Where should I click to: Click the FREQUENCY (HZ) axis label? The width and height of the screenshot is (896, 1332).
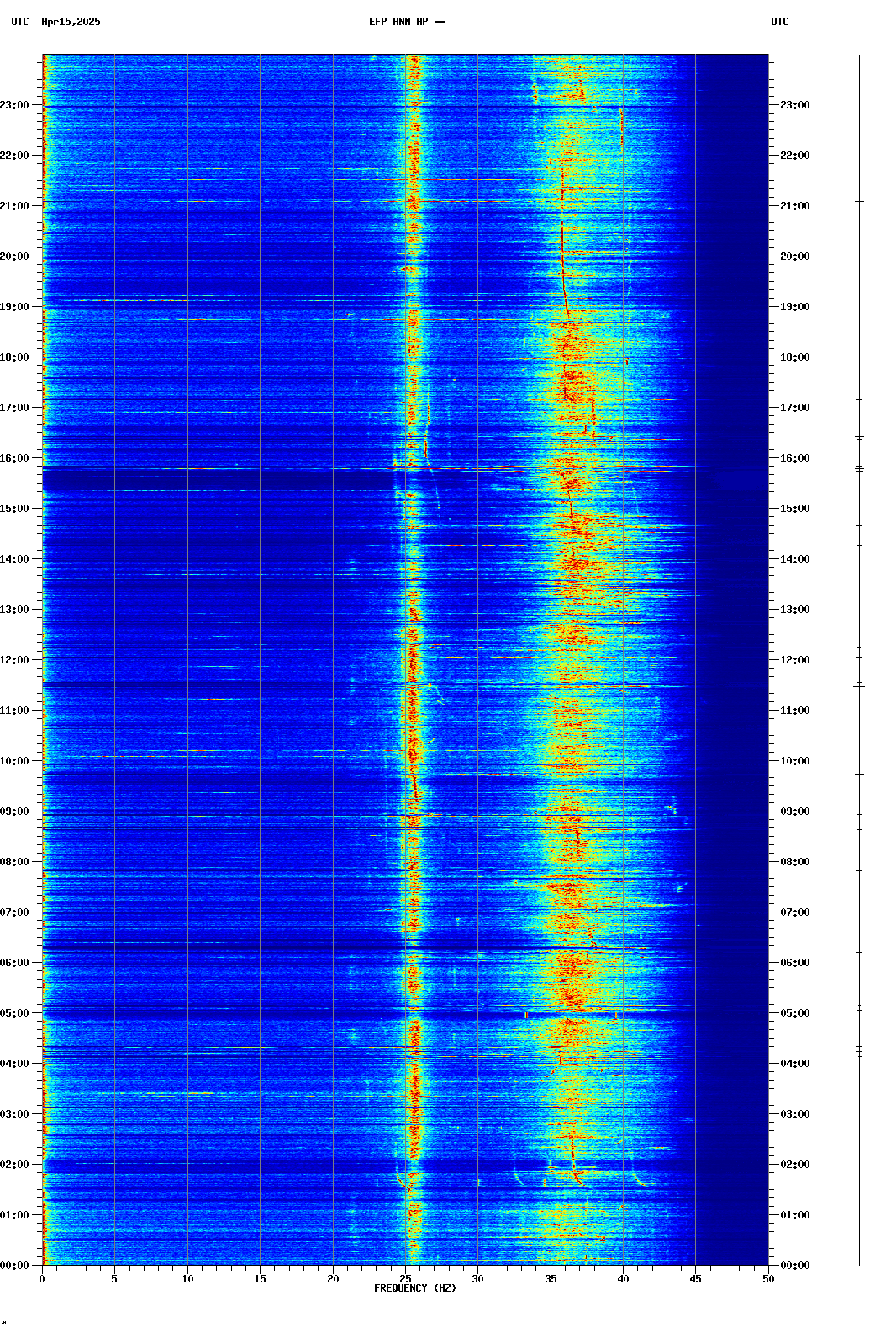(415, 1288)
